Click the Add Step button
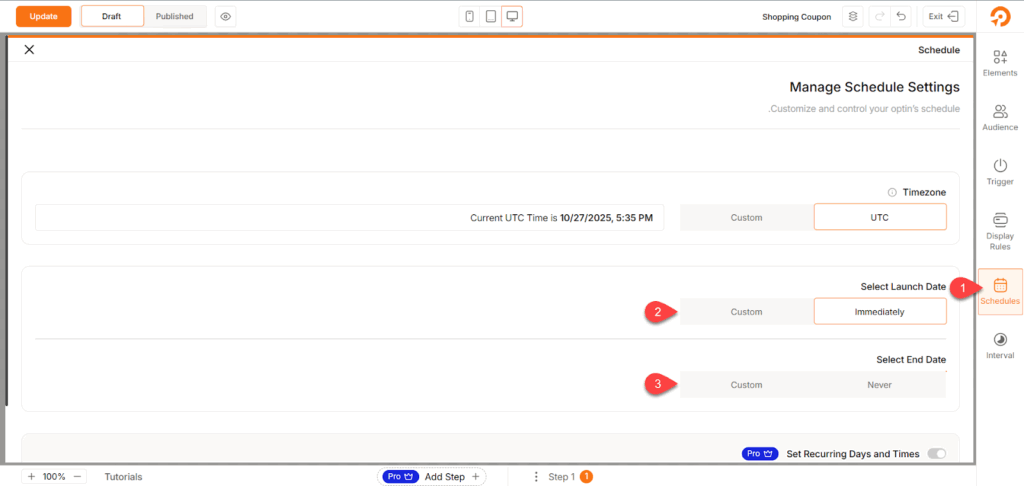Image resolution: width=1024 pixels, height=486 pixels. pos(451,477)
